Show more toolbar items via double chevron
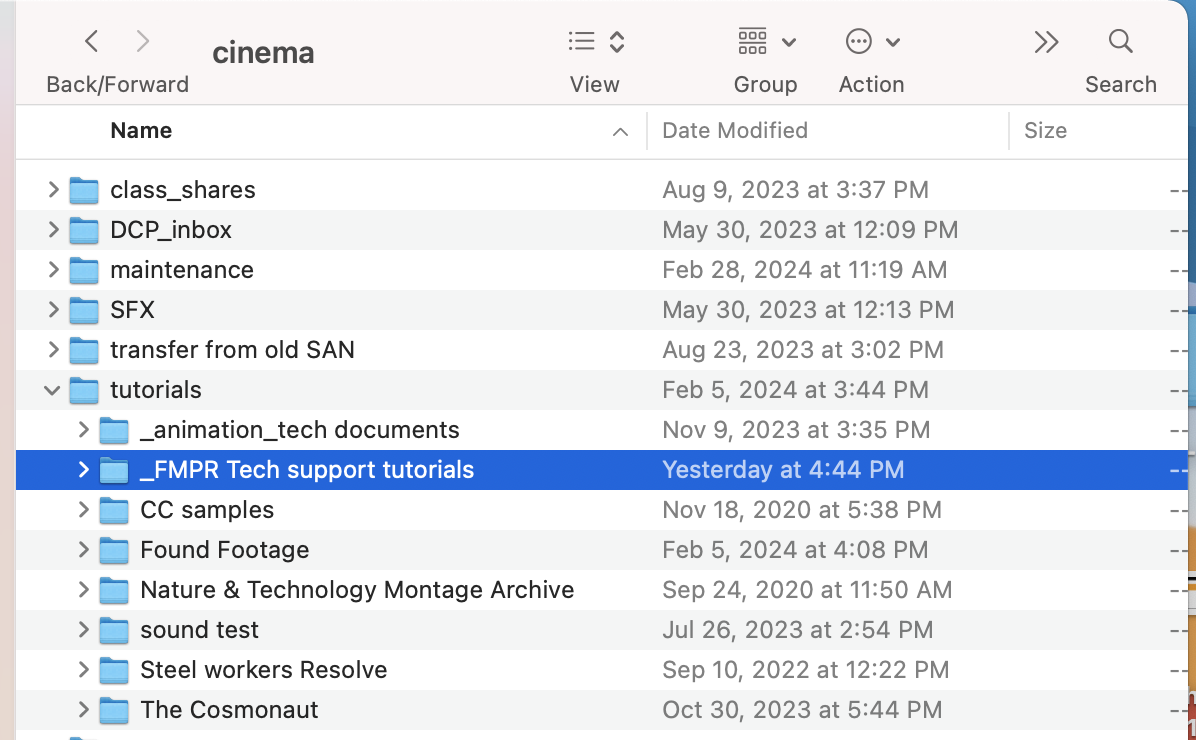The width and height of the screenshot is (1196, 740). [x=1046, y=42]
